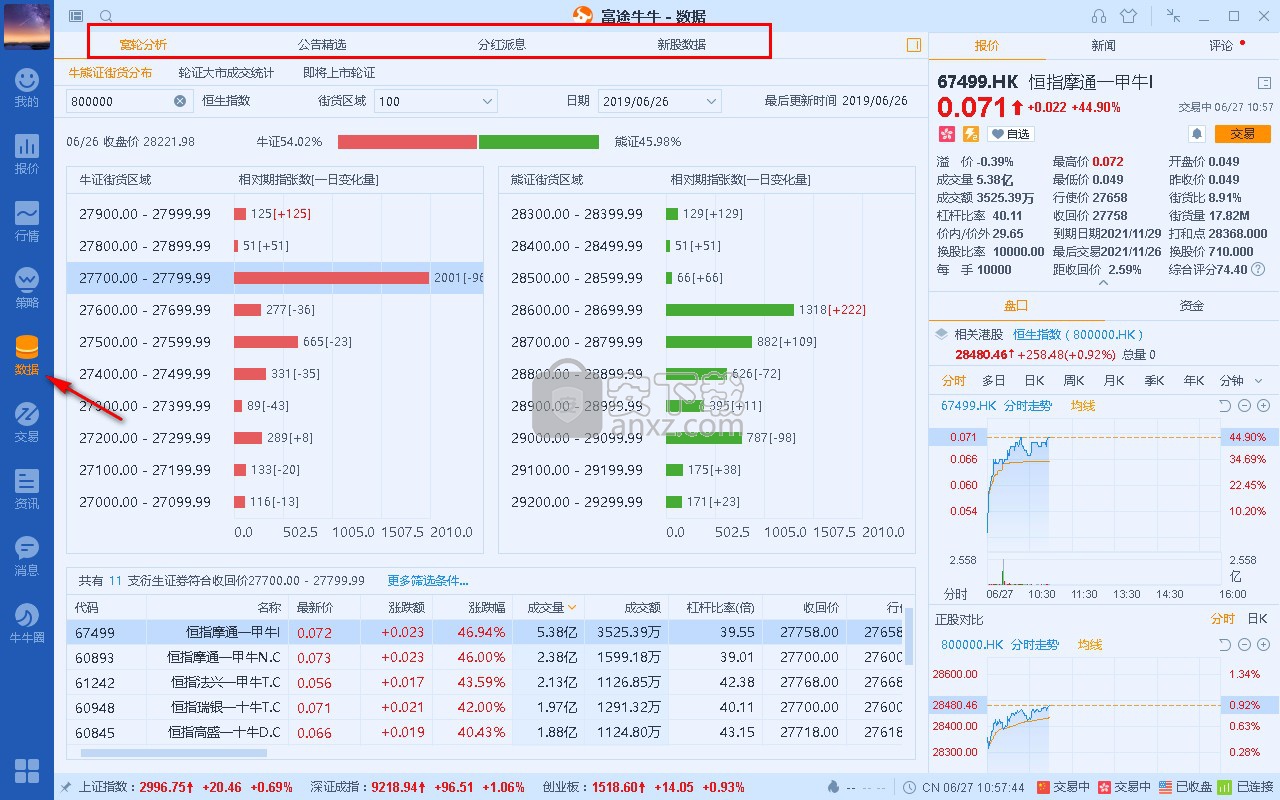
Task: Zoom in the 800000.HK comparison chart
Action: [1263, 645]
